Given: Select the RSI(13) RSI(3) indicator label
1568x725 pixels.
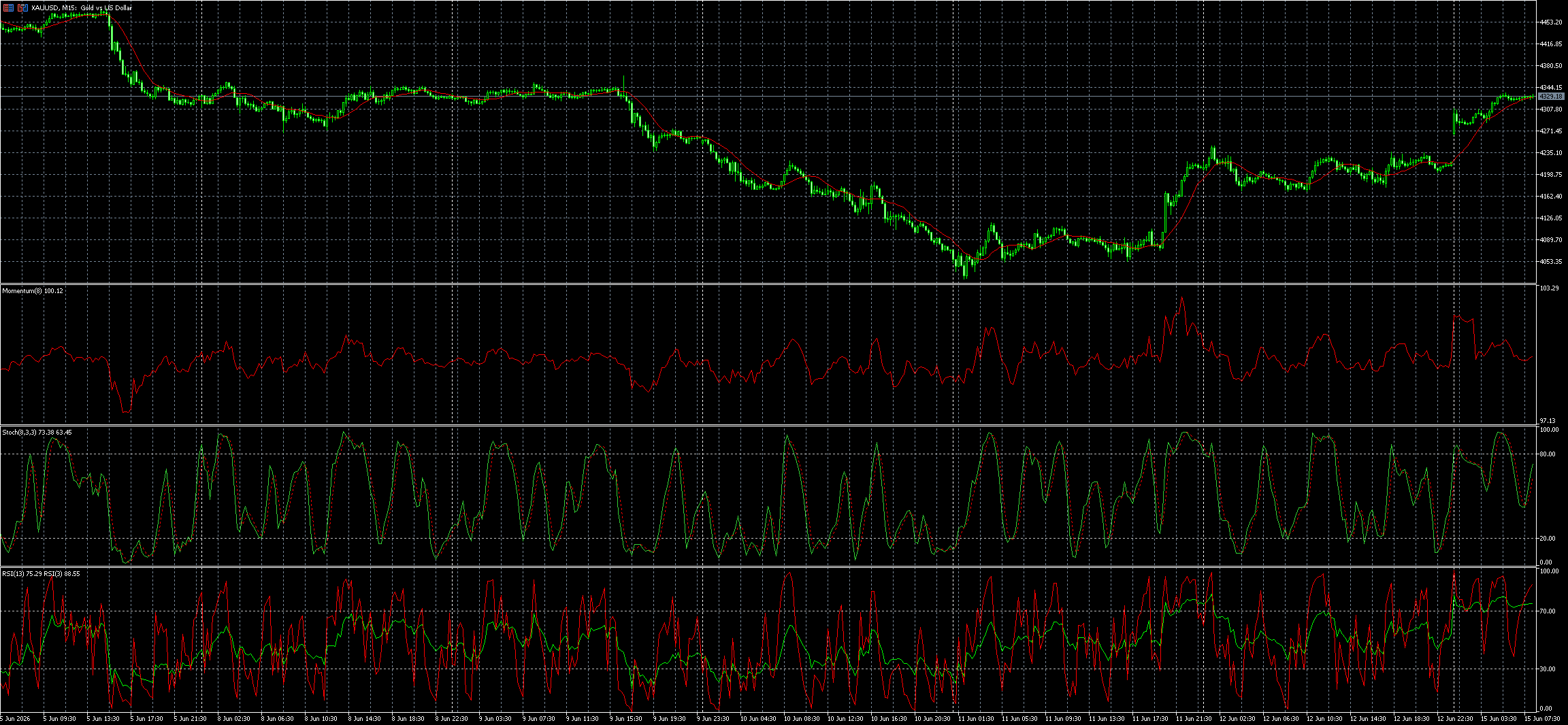Looking at the screenshot, I should pos(41,574).
